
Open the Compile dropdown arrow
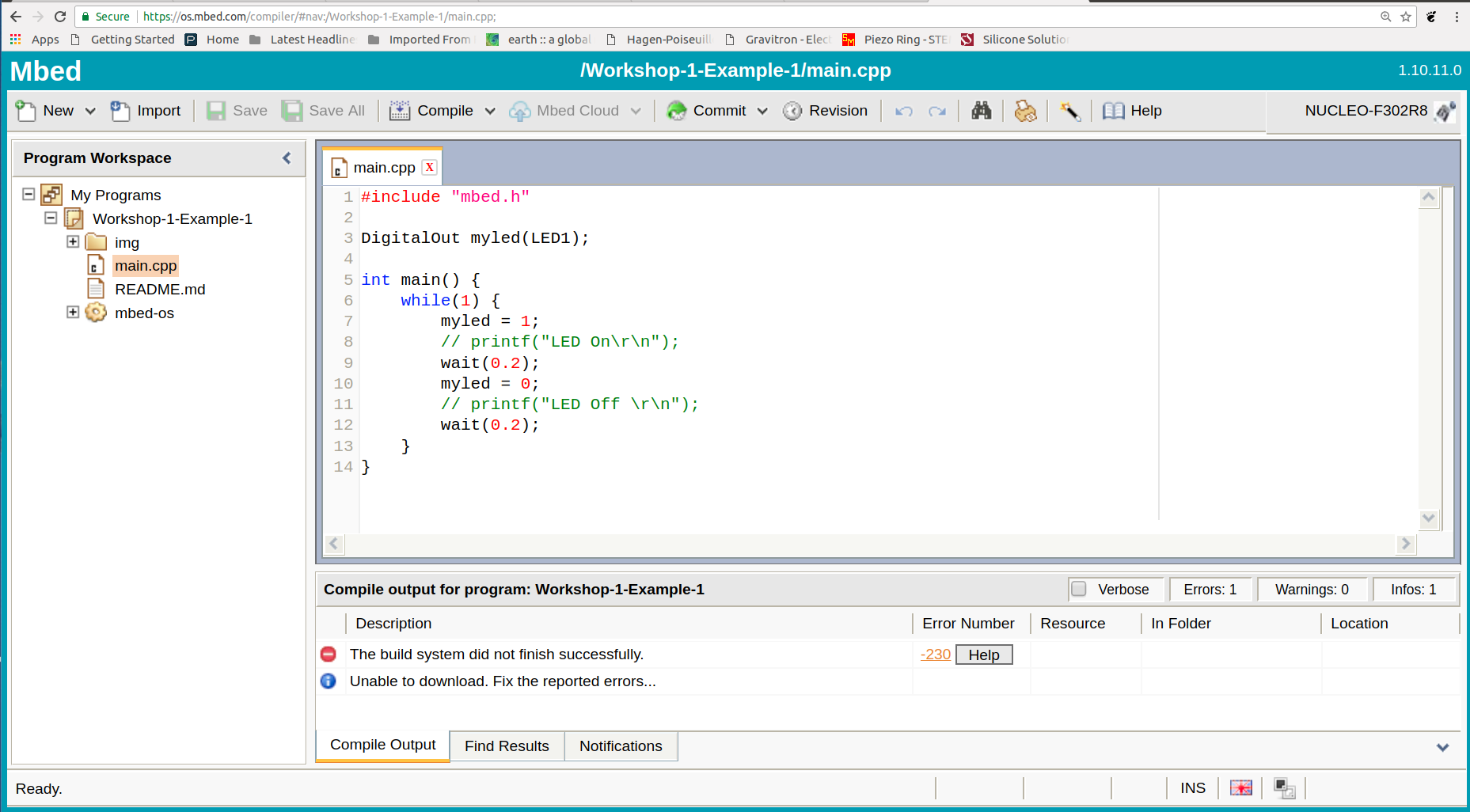pos(490,112)
